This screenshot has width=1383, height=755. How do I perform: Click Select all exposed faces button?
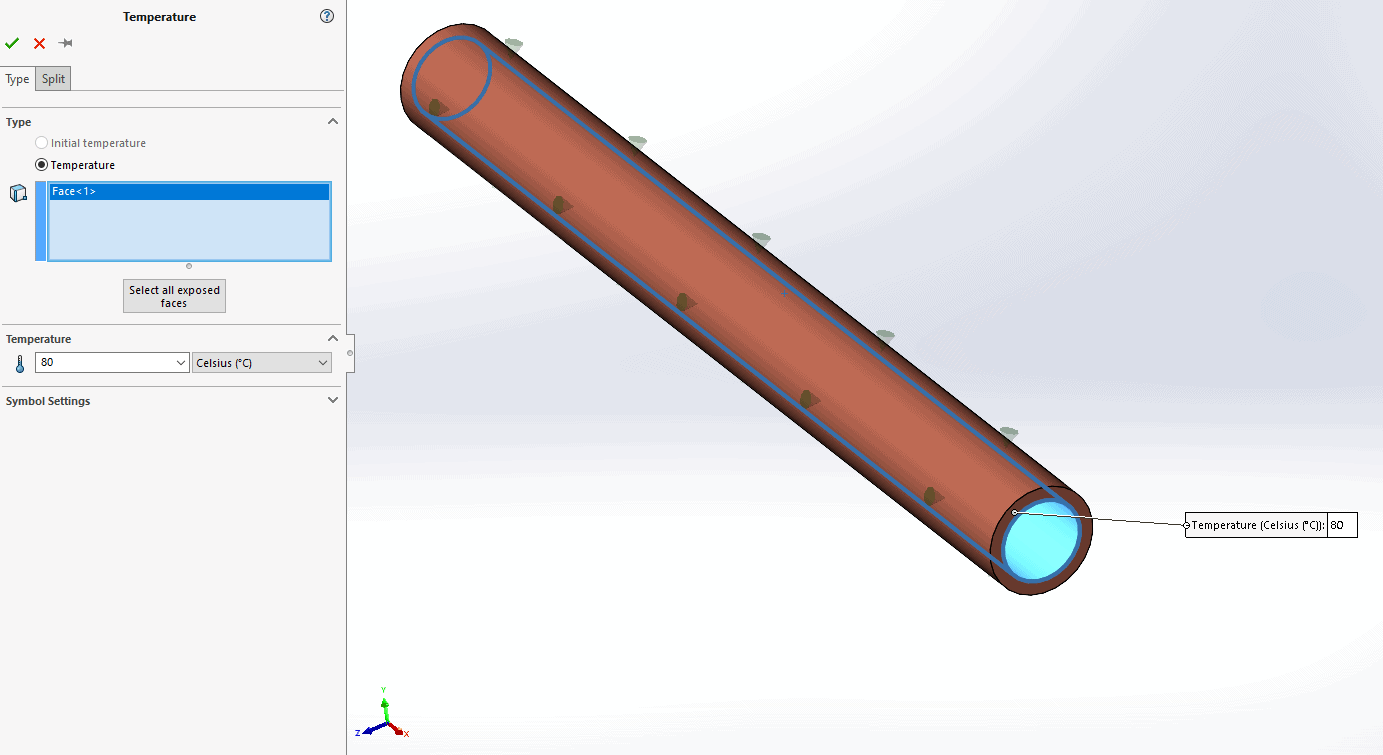[174, 296]
